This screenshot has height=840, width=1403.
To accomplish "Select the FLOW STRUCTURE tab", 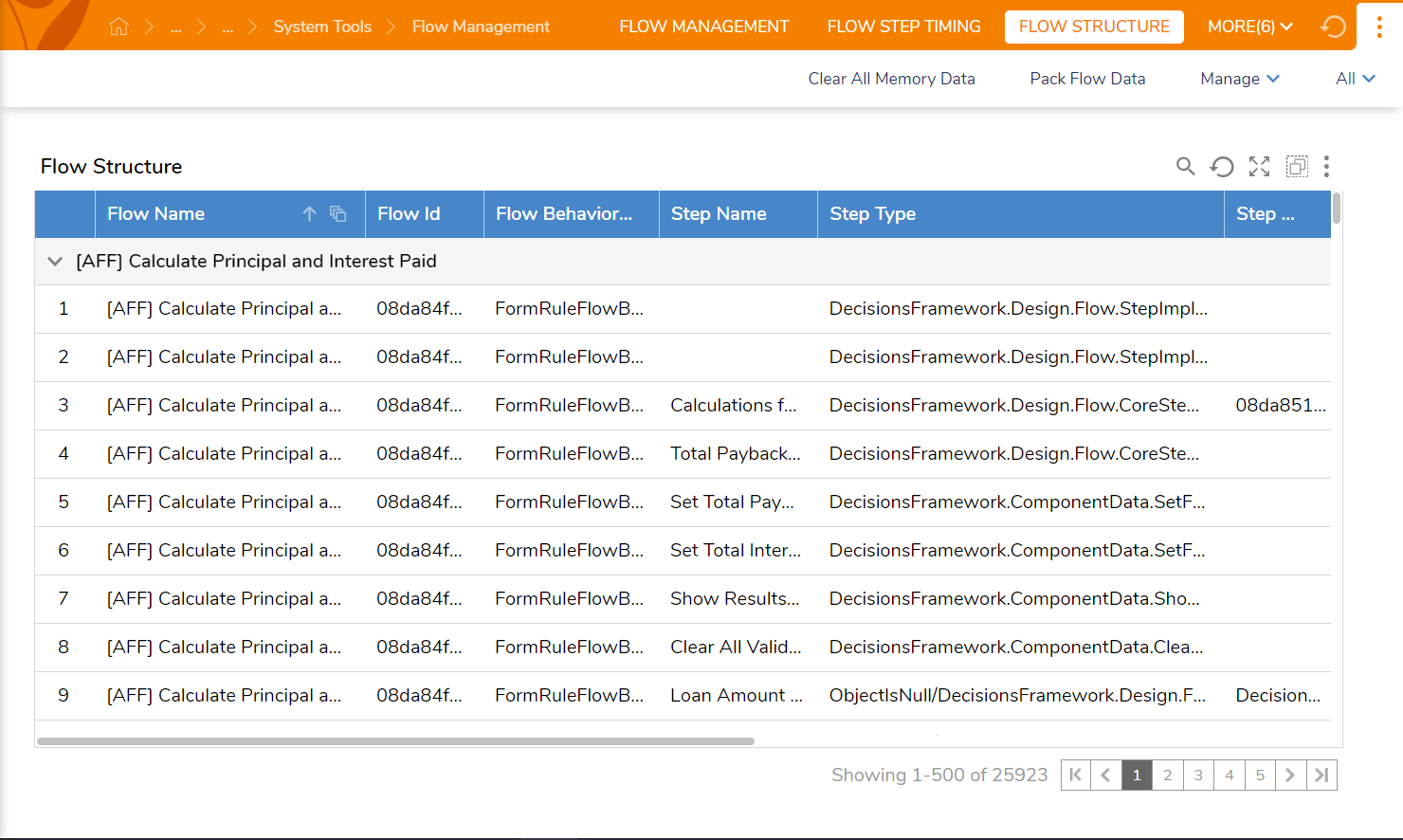I will click(1094, 27).
